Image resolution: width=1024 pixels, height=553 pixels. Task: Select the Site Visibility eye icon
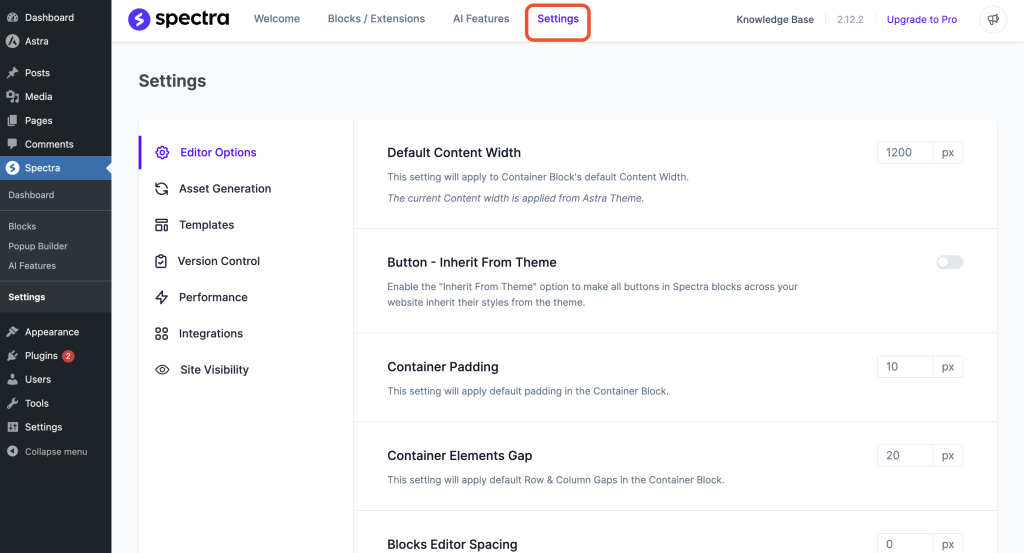(x=161, y=370)
